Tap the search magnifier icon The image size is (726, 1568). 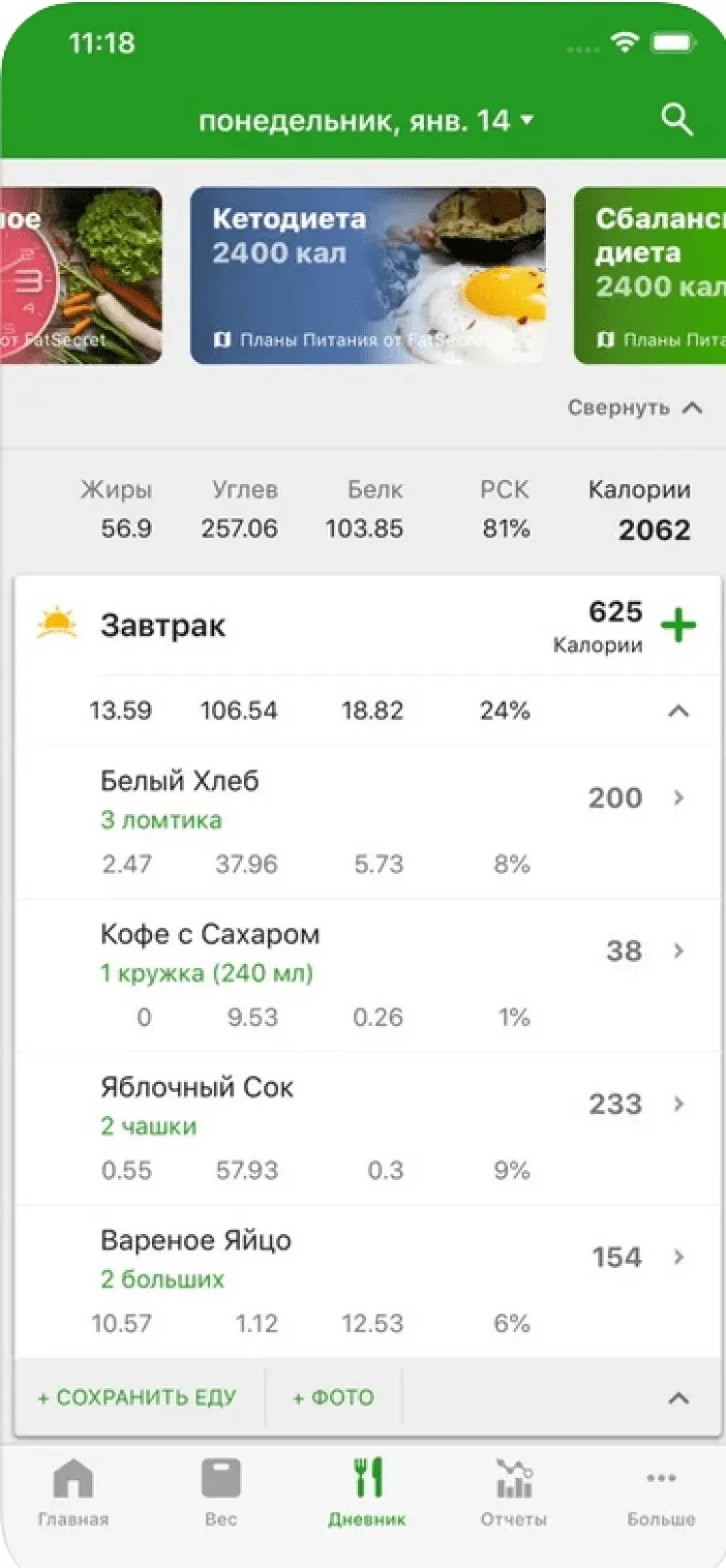point(677,120)
